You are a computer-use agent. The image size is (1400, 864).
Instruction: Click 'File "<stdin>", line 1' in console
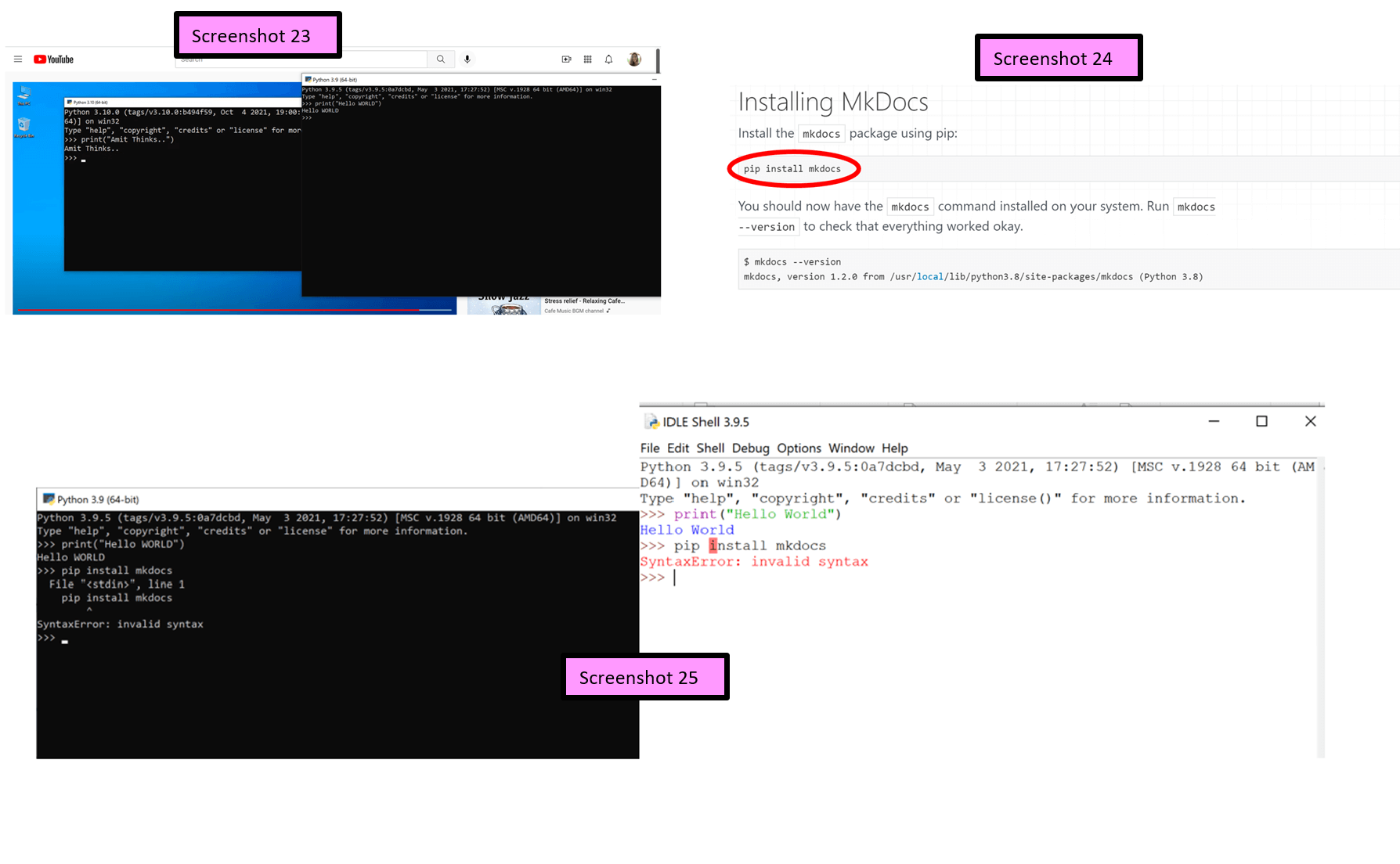click(117, 584)
